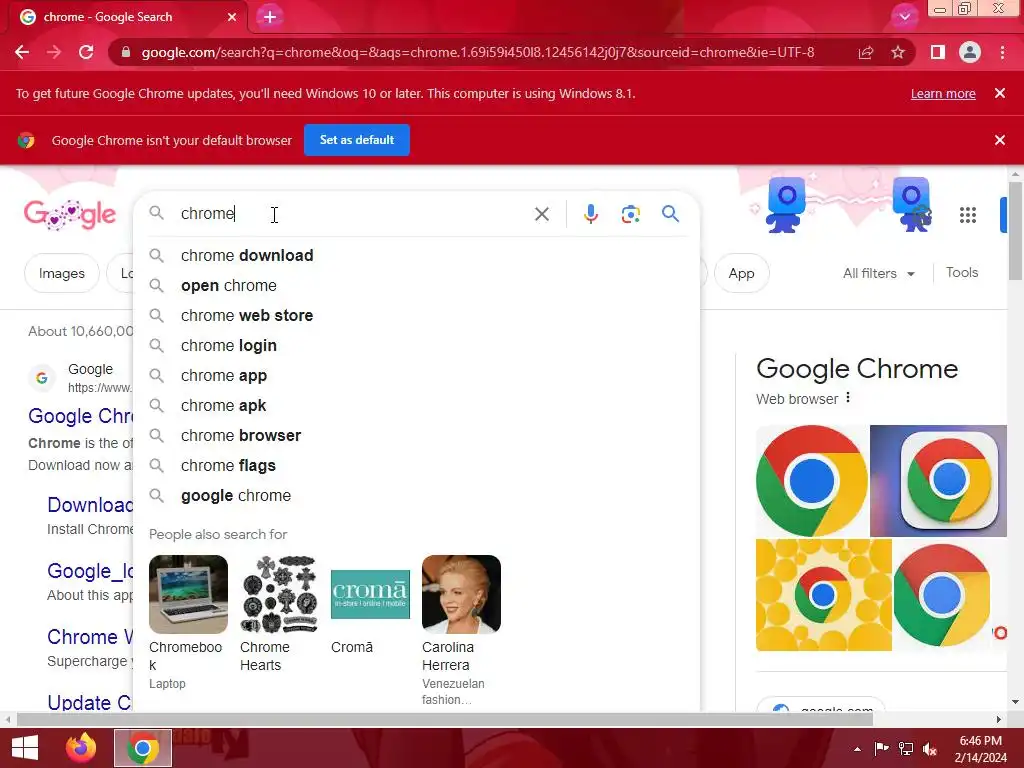Choose the google chrome suggestion
This screenshot has width=1024, height=768.
coord(417,496)
